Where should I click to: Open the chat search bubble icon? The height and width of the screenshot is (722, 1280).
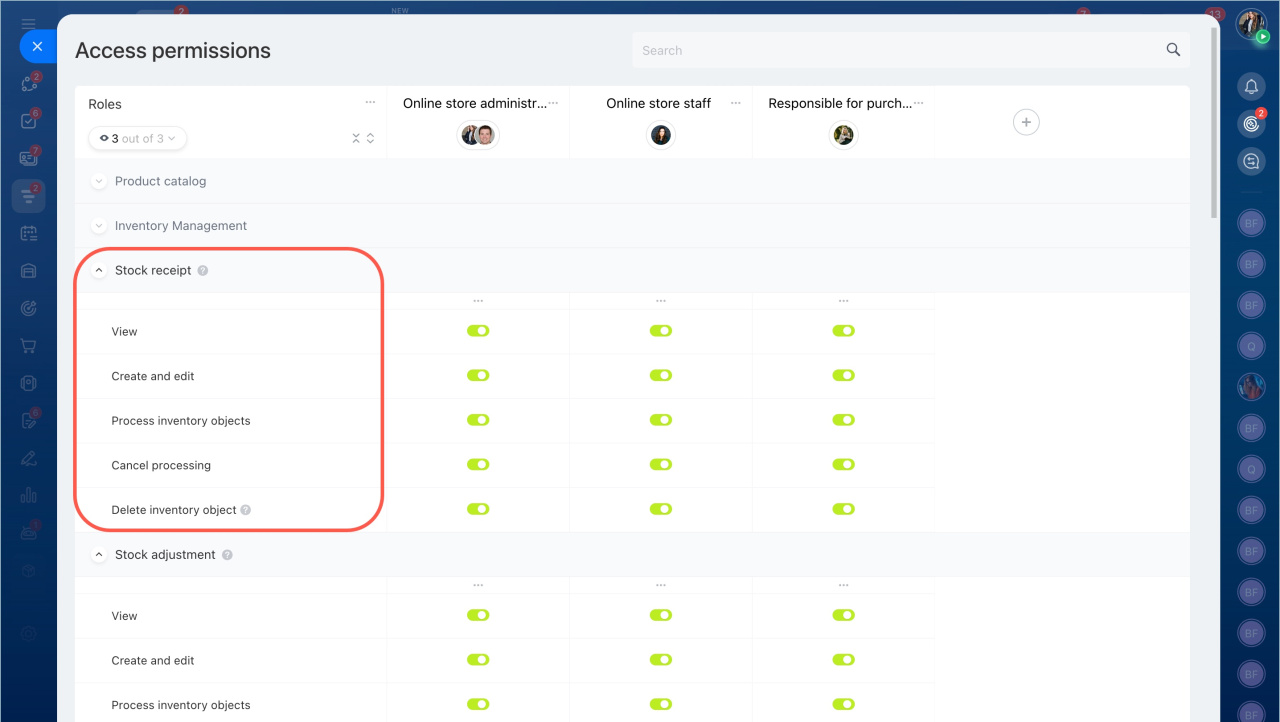(1251, 160)
